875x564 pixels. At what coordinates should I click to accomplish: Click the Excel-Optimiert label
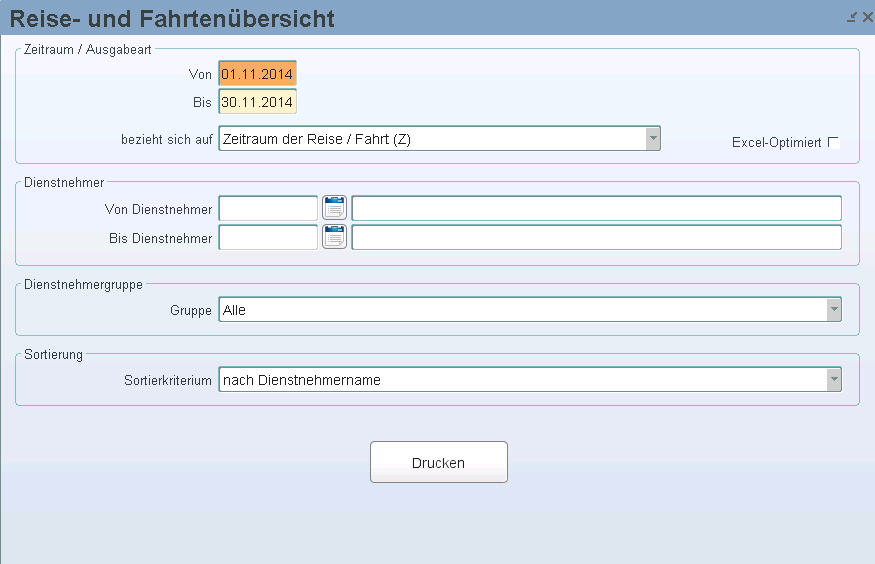point(776,143)
